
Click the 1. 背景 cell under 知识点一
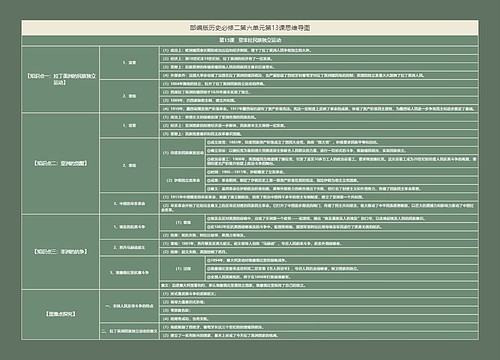129,63
